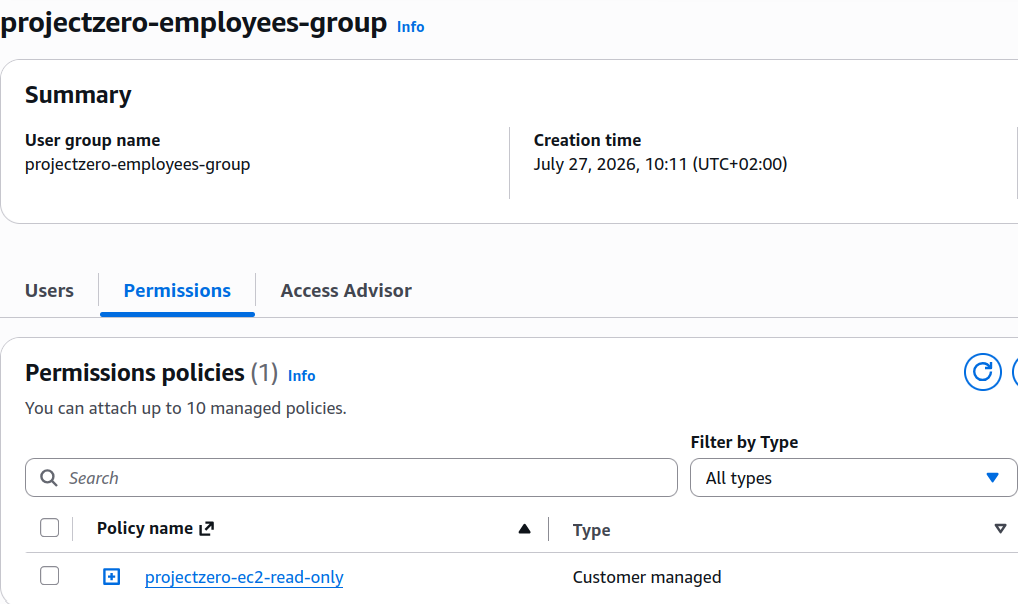Sort ascending by Policy name arrow

coord(525,529)
